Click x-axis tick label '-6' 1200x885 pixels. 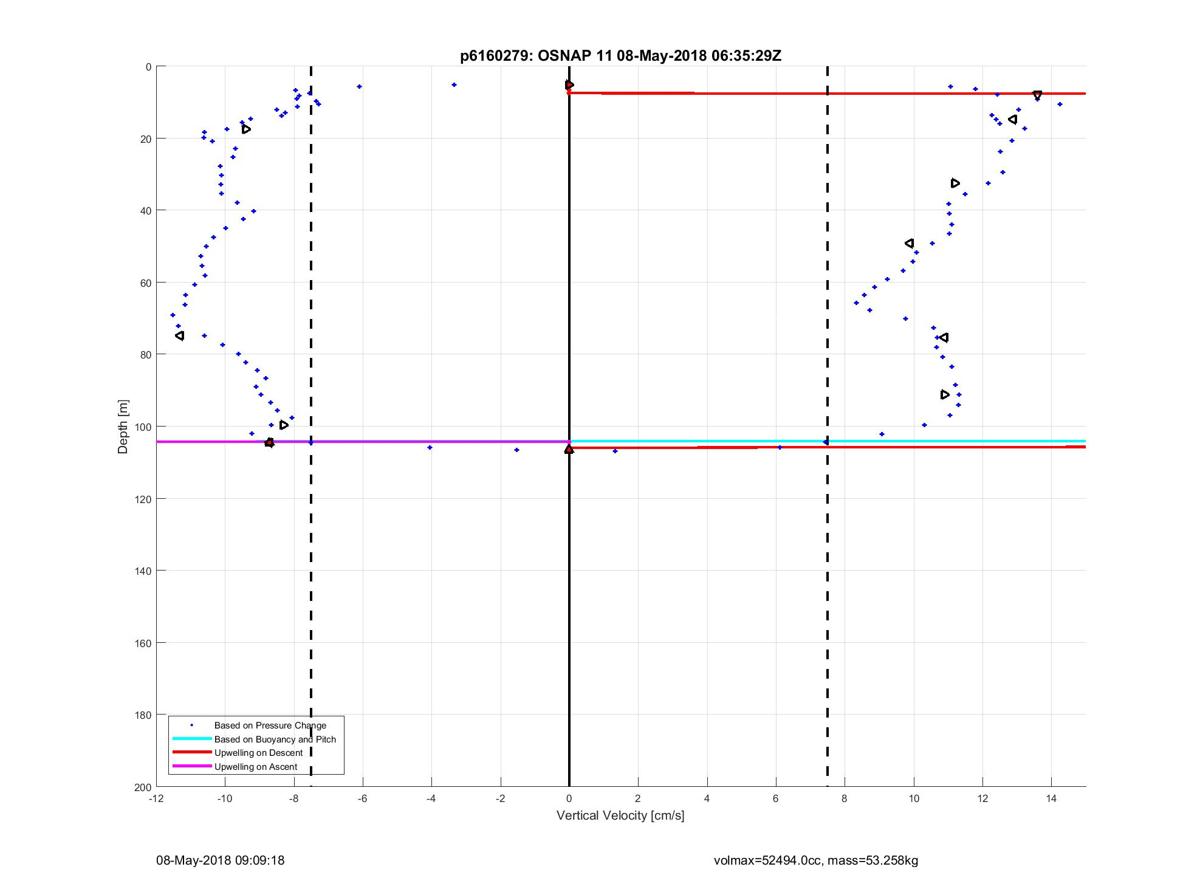point(362,799)
